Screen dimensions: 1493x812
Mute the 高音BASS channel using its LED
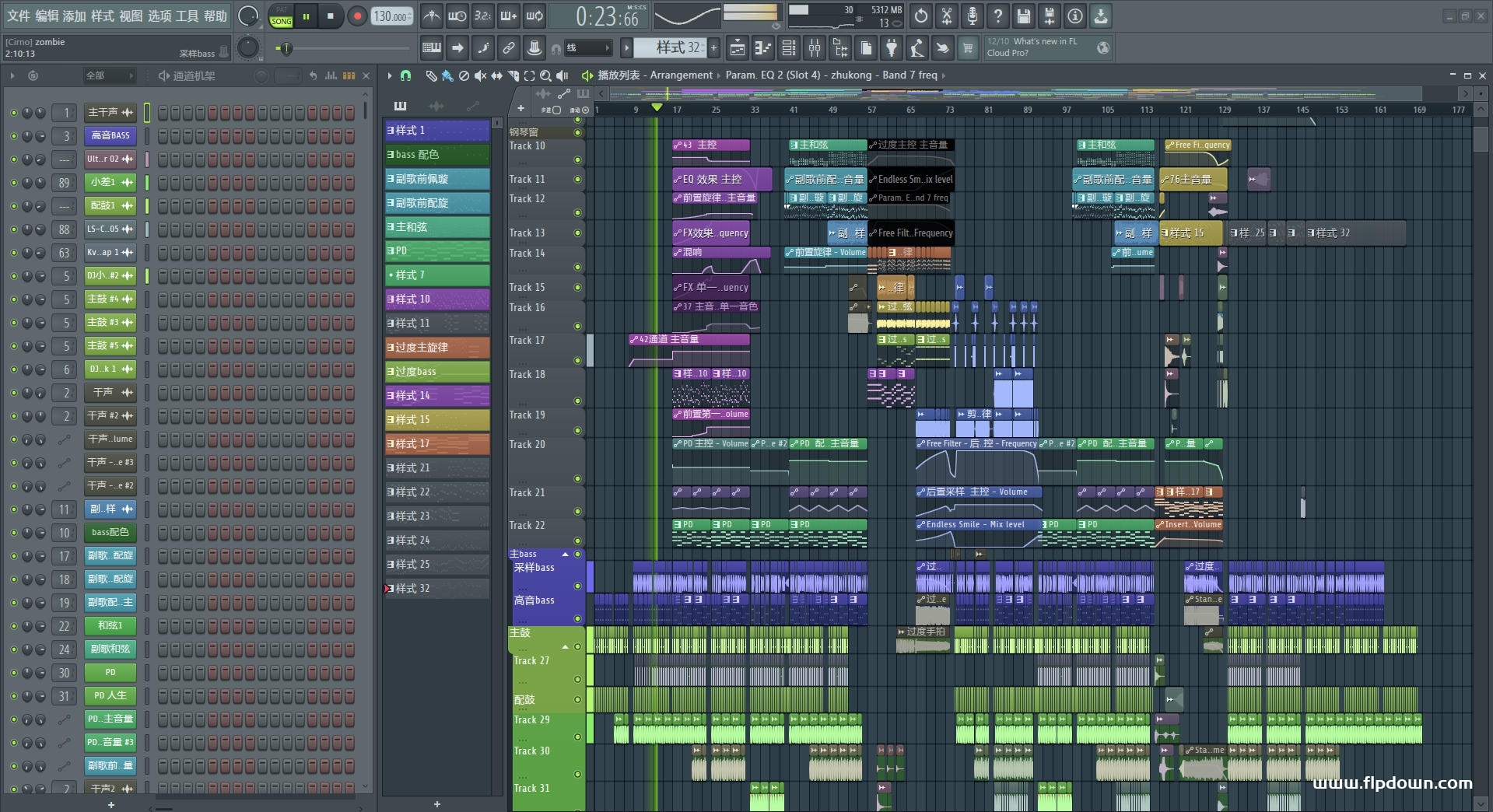[x=13, y=136]
